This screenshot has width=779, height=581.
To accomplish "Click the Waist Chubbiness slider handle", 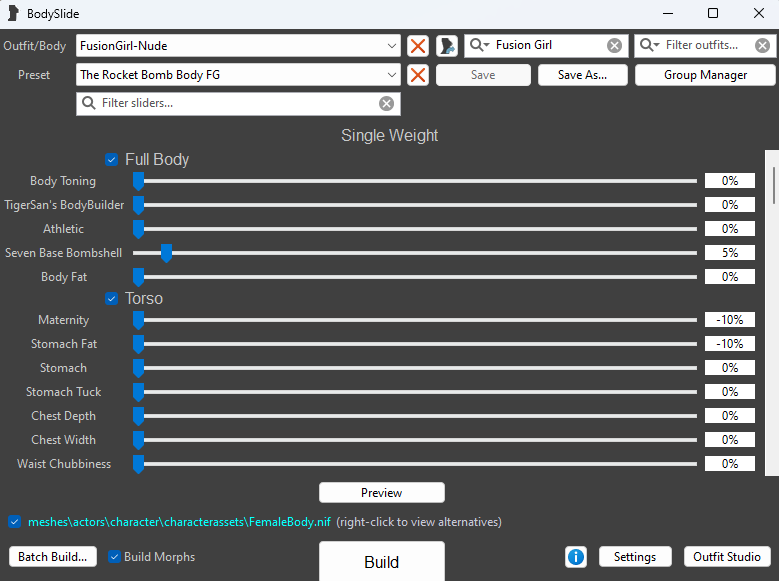I will tap(139, 464).
